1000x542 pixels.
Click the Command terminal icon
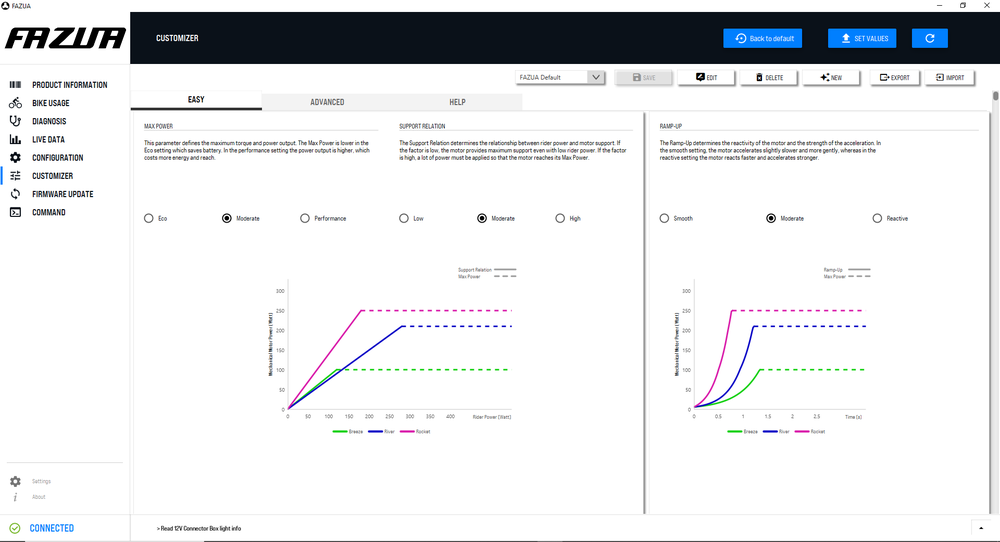(15, 212)
